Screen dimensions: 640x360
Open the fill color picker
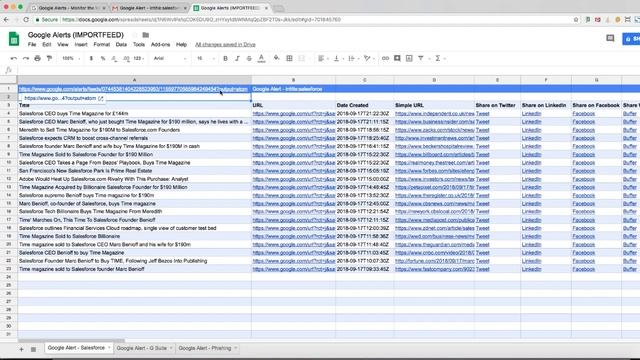coord(276,58)
